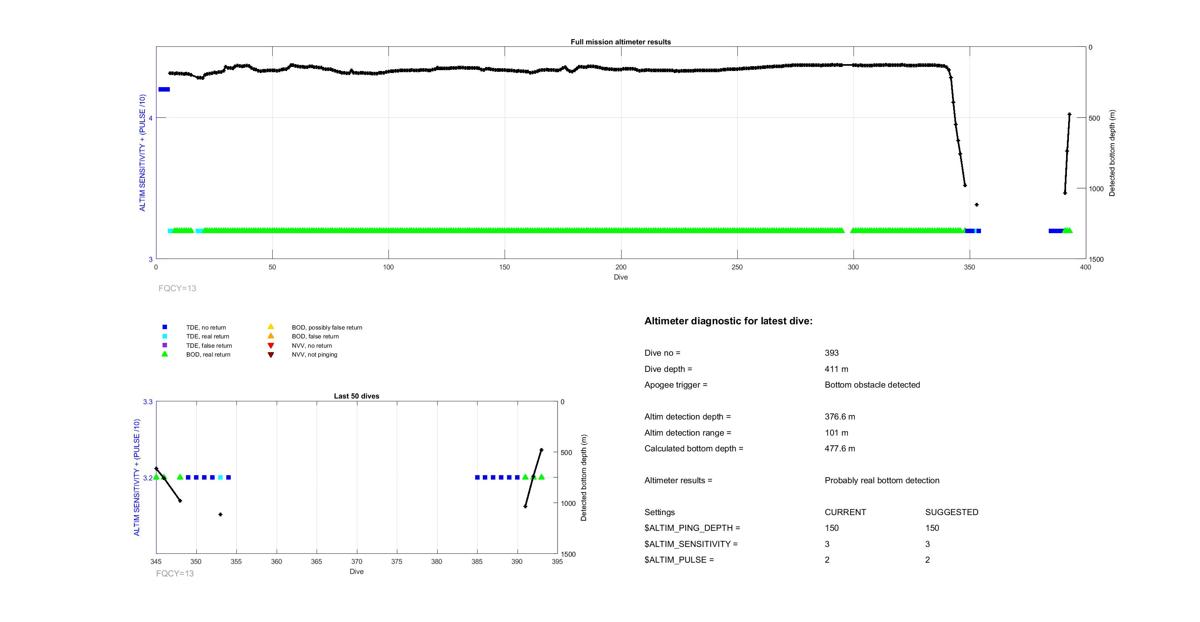Click the current $ALTIM_SENSITIVITY value 3
The width and height of the screenshot is (1200, 622).
click(828, 544)
